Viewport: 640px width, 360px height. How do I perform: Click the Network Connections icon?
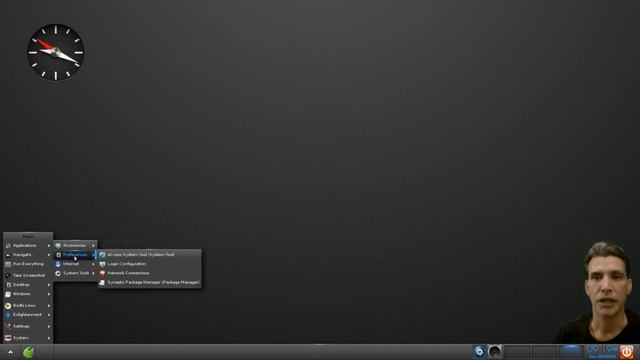click(102, 273)
